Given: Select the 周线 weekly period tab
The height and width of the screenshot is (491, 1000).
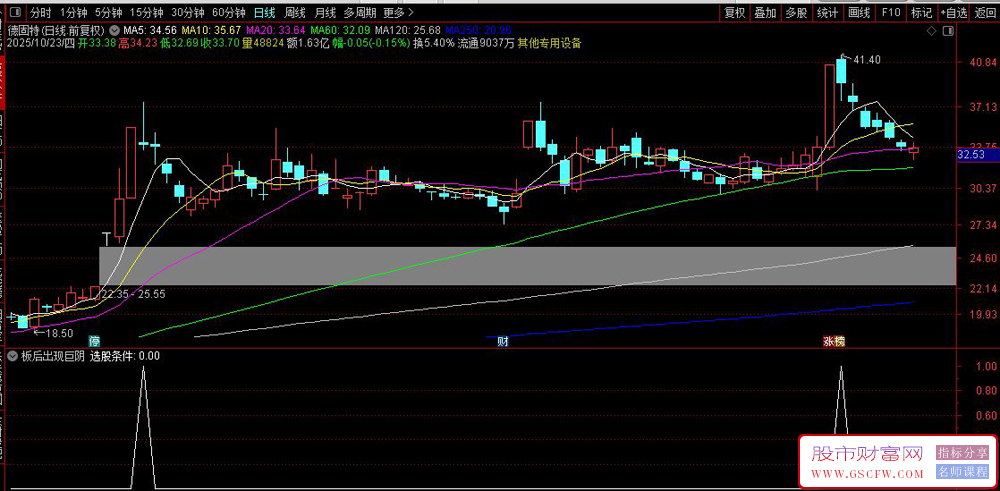Looking at the screenshot, I should pos(294,13).
